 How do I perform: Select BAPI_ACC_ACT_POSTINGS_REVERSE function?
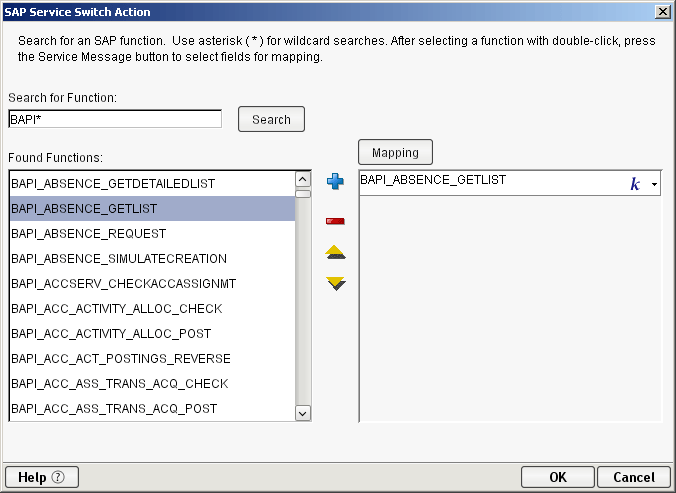[152, 359]
